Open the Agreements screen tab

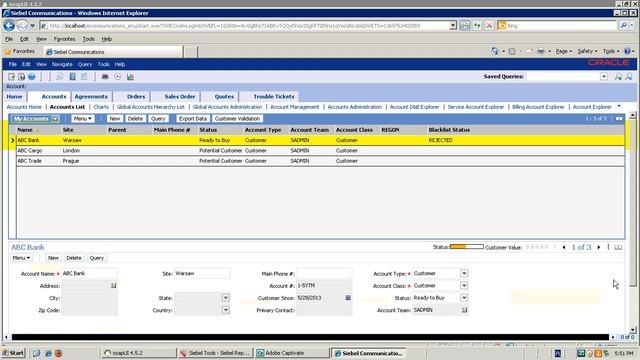(x=91, y=97)
